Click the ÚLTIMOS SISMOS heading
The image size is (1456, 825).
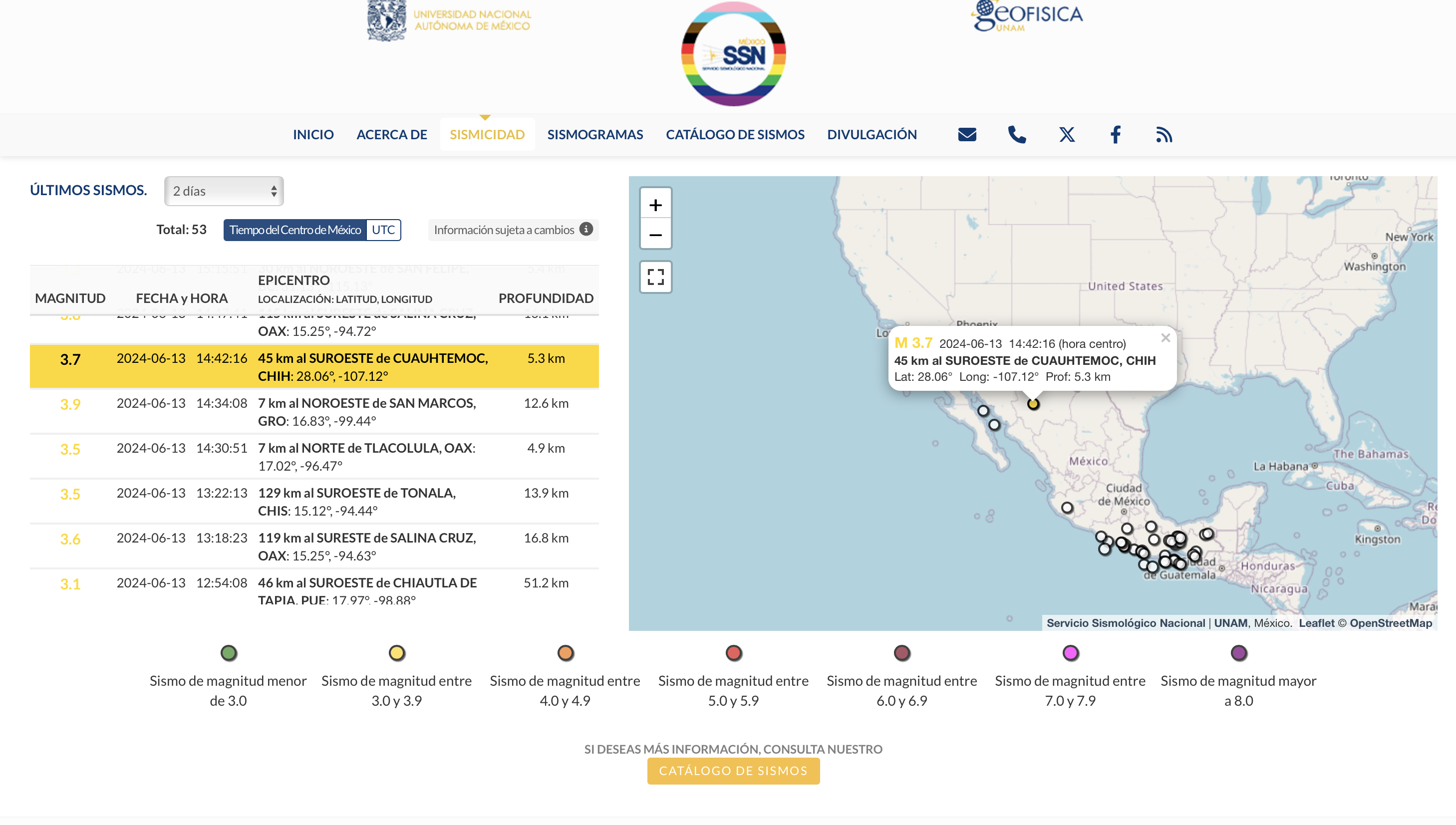[x=88, y=190]
